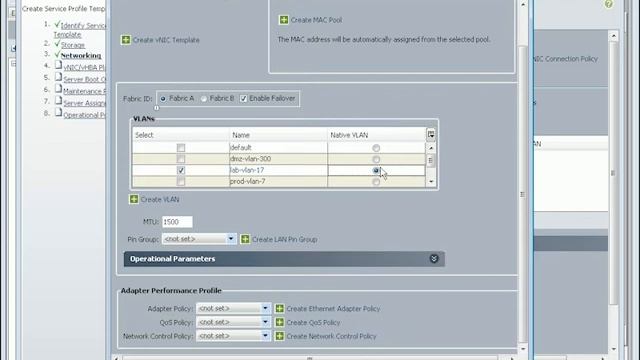Set lab-vlan-17 as the Native VLAN

click(376, 171)
